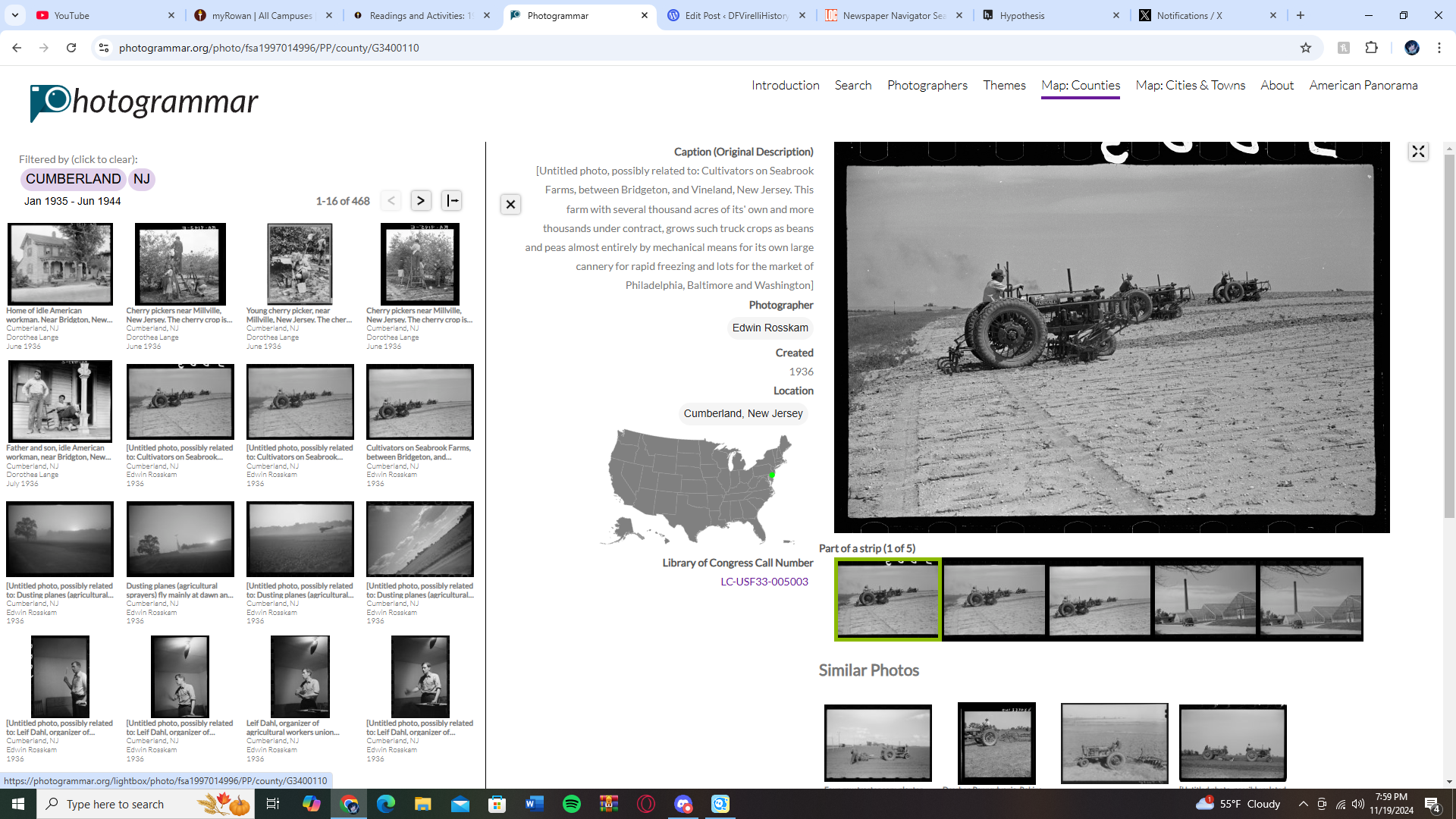This screenshot has height=819, width=1456.
Task: Open Microsoft Edge from taskbar
Action: [386, 804]
